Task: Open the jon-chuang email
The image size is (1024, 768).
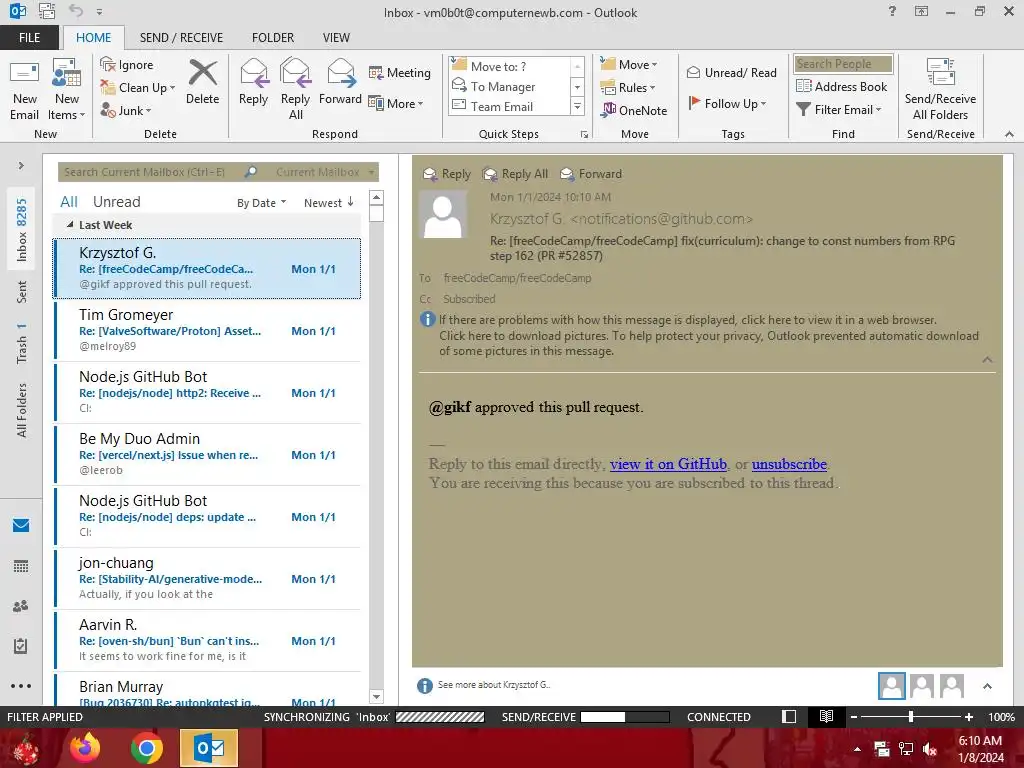Action: pyautogui.click(x=208, y=579)
